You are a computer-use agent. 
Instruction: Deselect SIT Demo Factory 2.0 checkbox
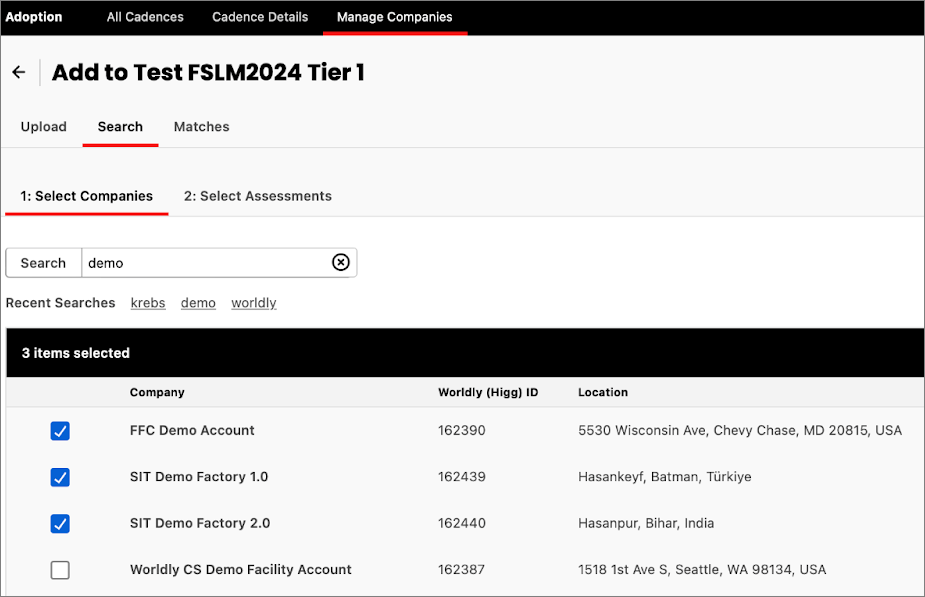(x=60, y=523)
